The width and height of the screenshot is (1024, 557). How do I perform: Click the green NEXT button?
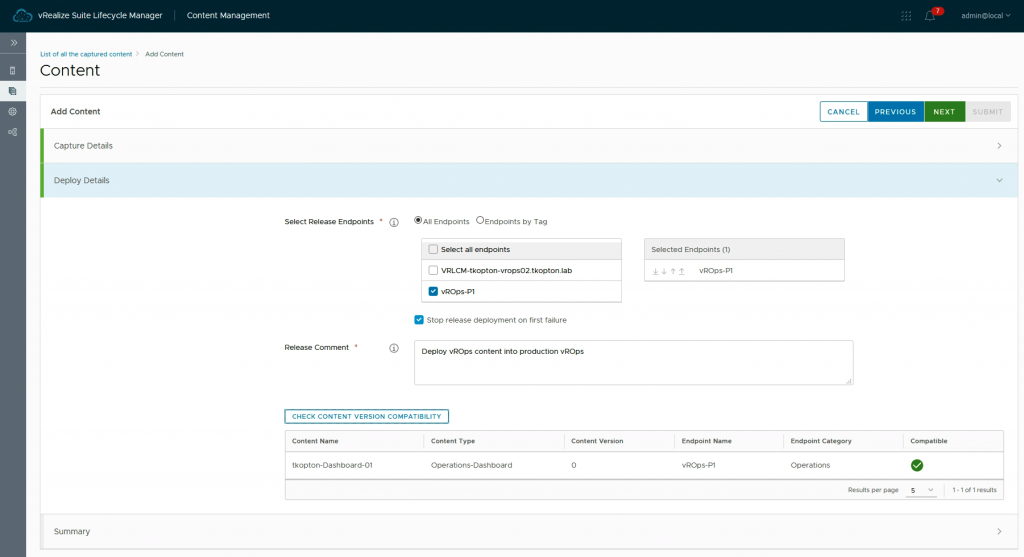[x=944, y=112]
